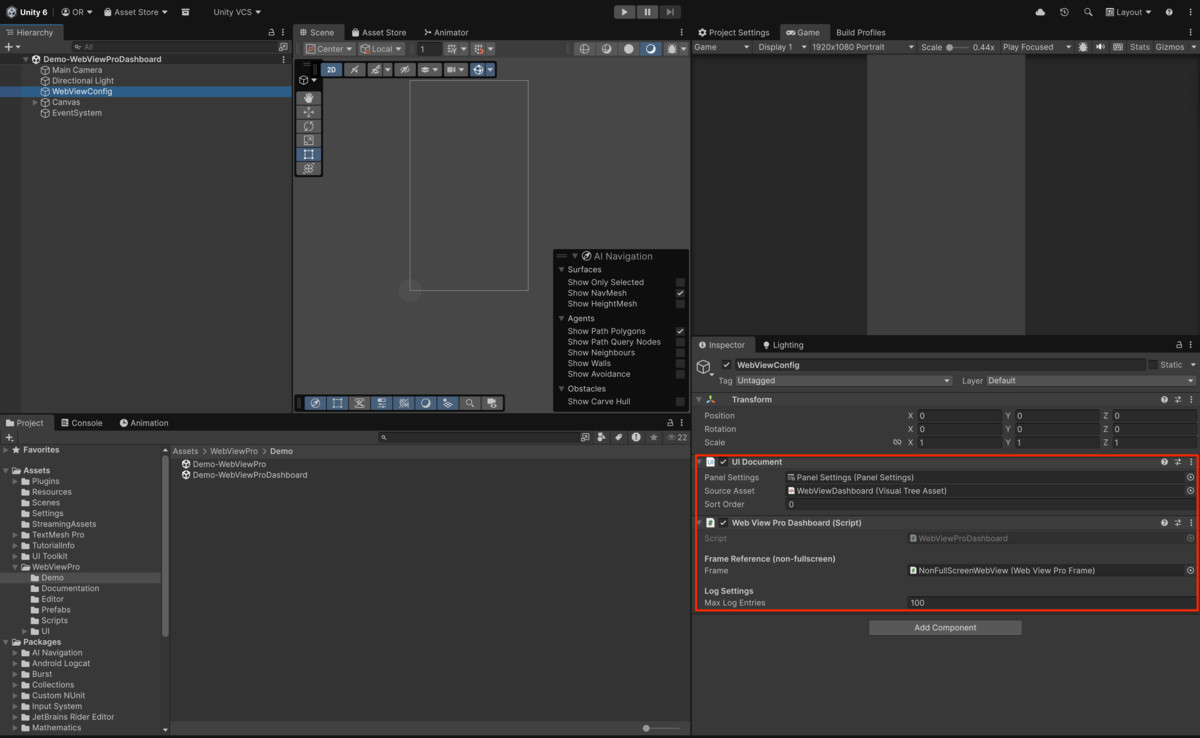1200x738 pixels.
Task: Enable Show Carve Hull checkbox
Action: tap(680, 402)
